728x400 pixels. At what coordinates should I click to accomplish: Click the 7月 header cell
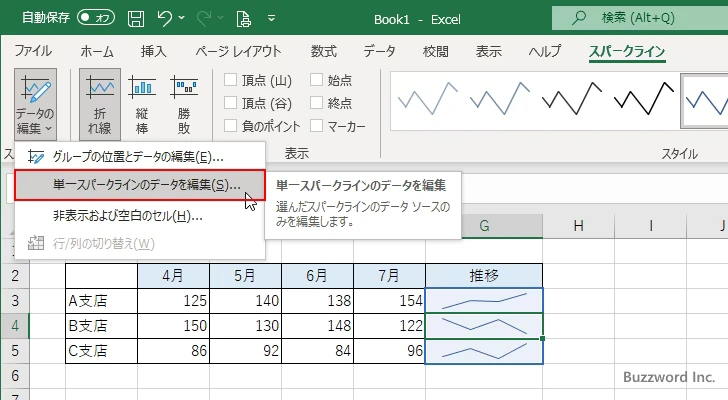[x=389, y=276]
